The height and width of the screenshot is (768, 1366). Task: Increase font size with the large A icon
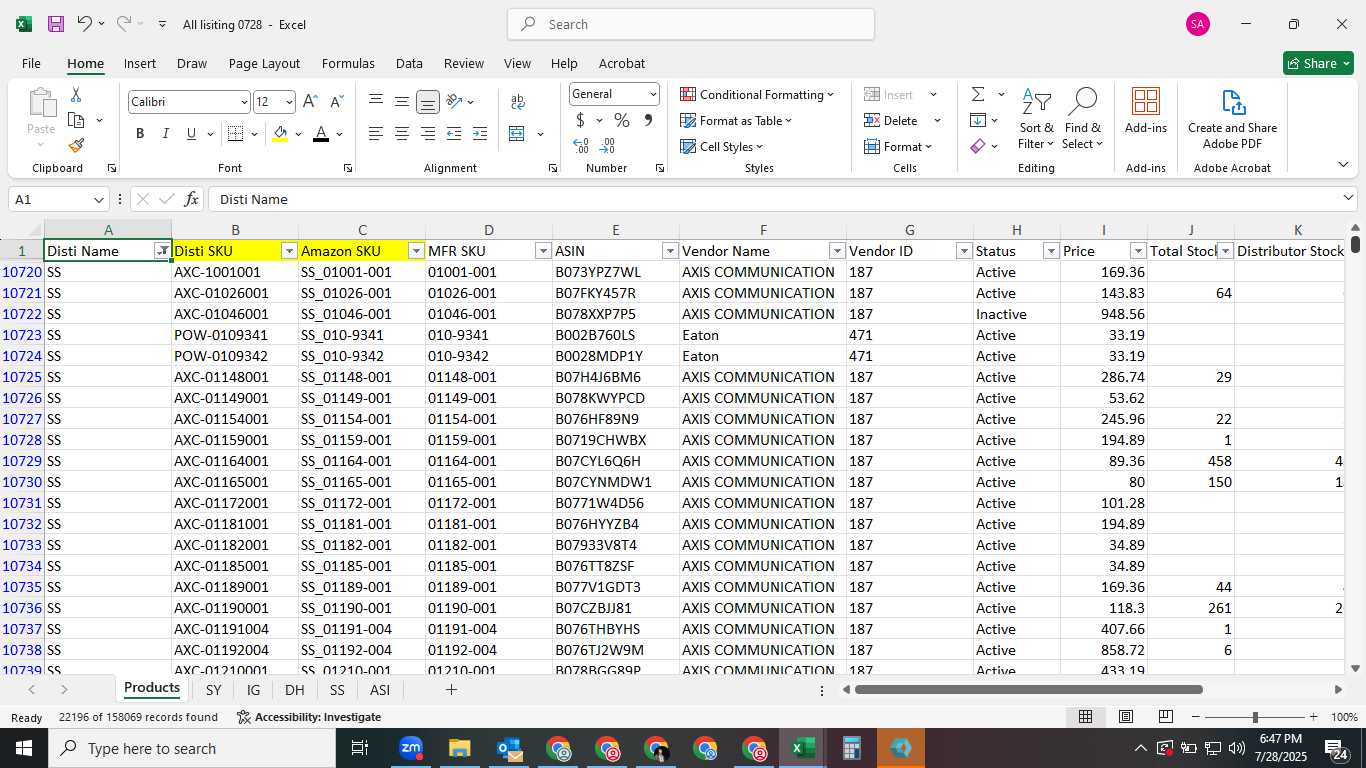pyautogui.click(x=310, y=102)
